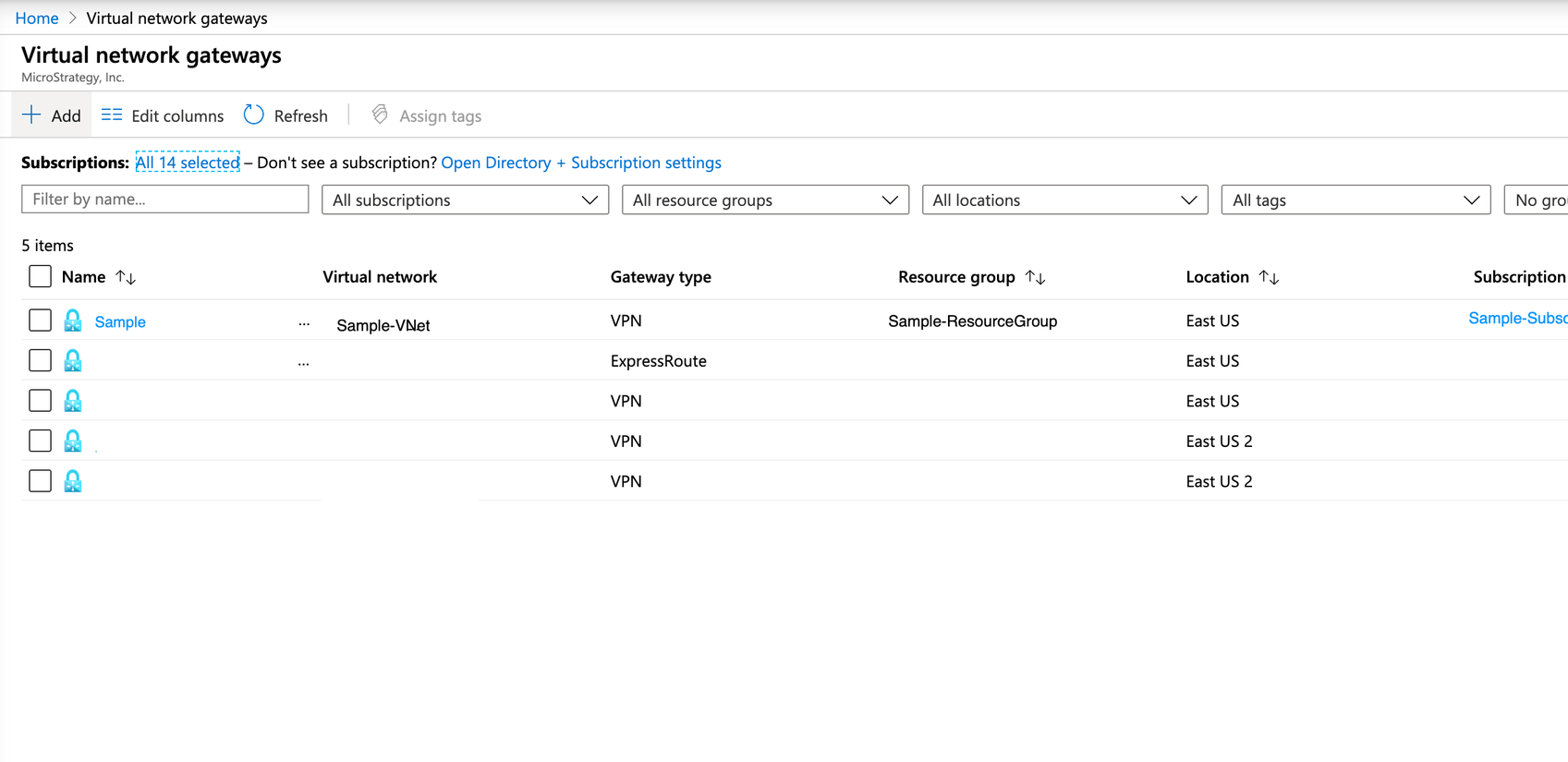The width and height of the screenshot is (1568, 762).
Task: Expand the All tags dropdown
Action: [x=1355, y=200]
